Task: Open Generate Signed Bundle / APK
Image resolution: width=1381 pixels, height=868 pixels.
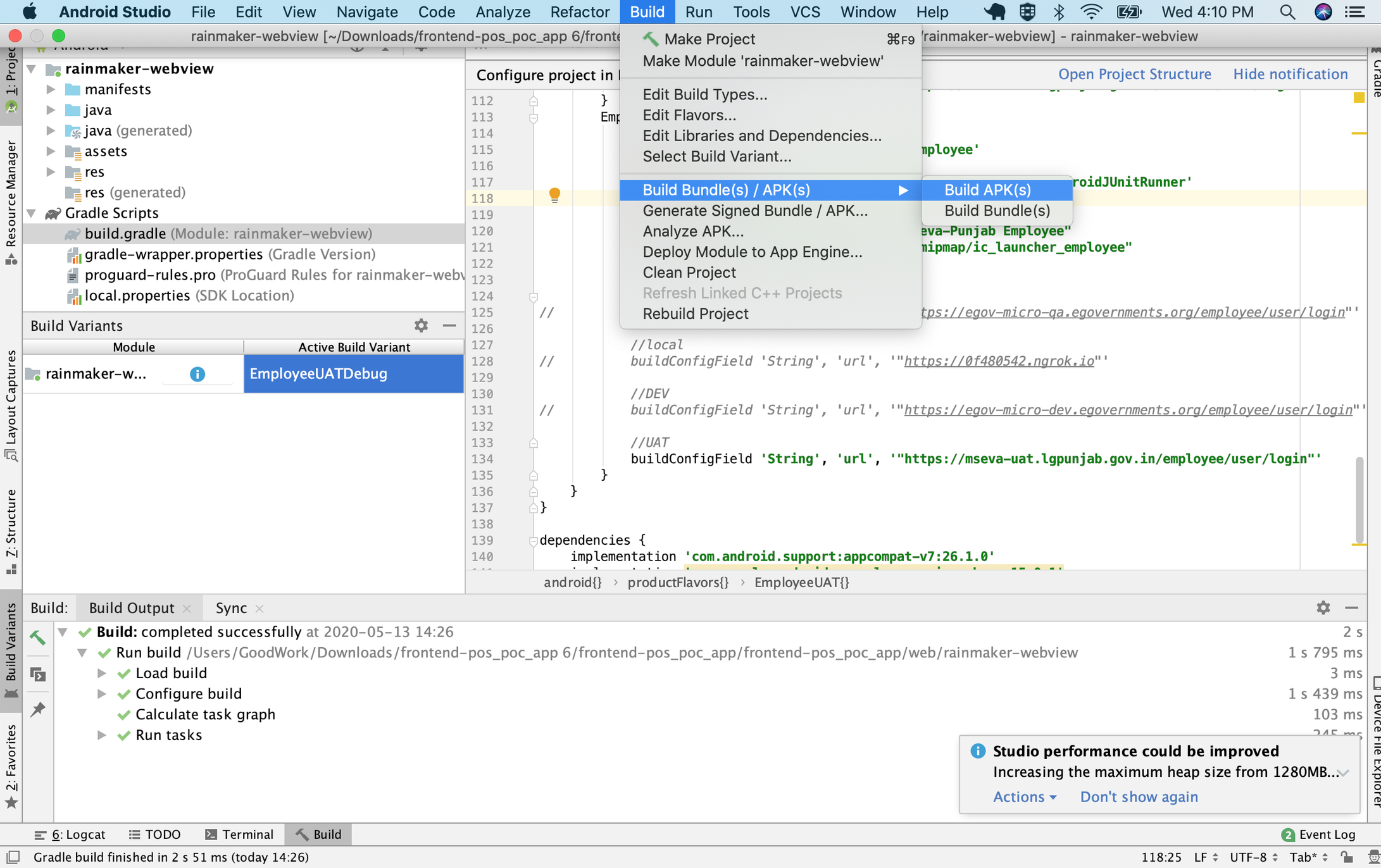Action: 770,211
